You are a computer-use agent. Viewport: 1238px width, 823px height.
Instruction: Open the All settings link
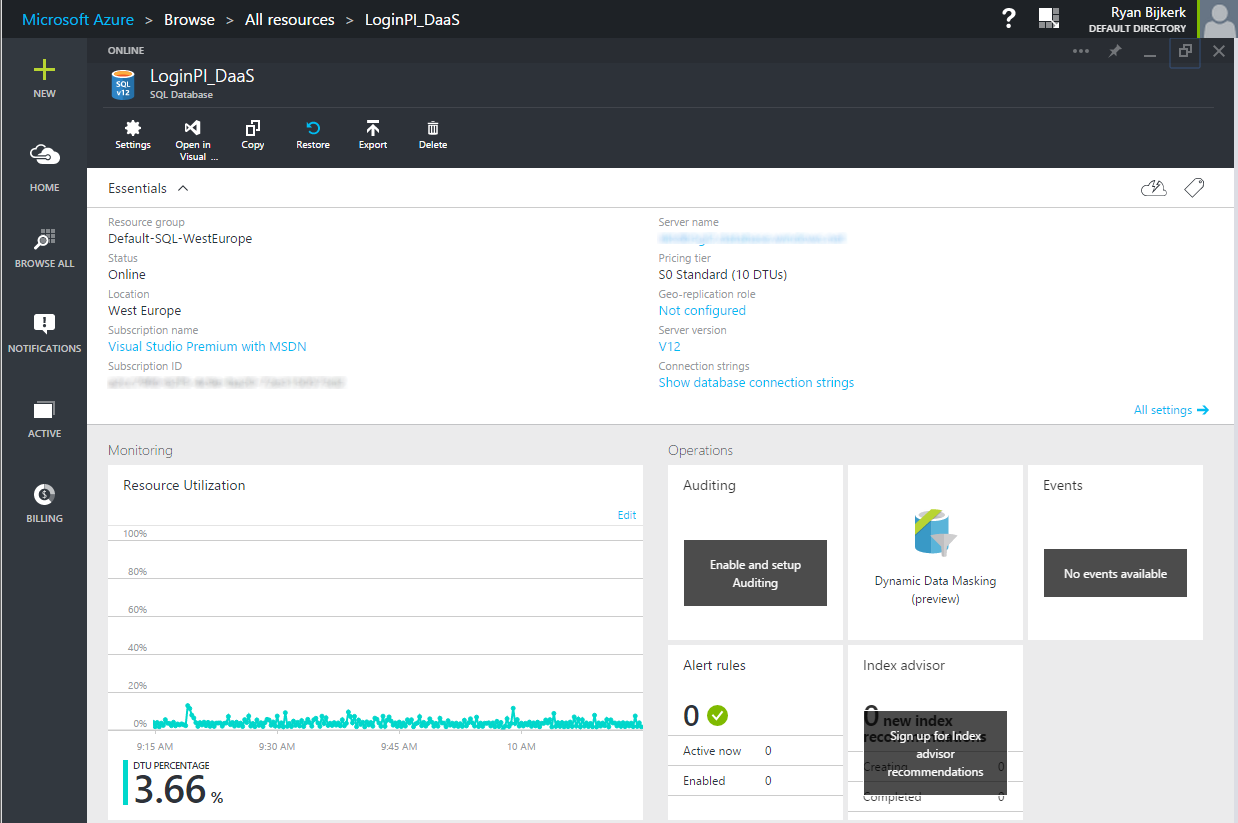1171,410
